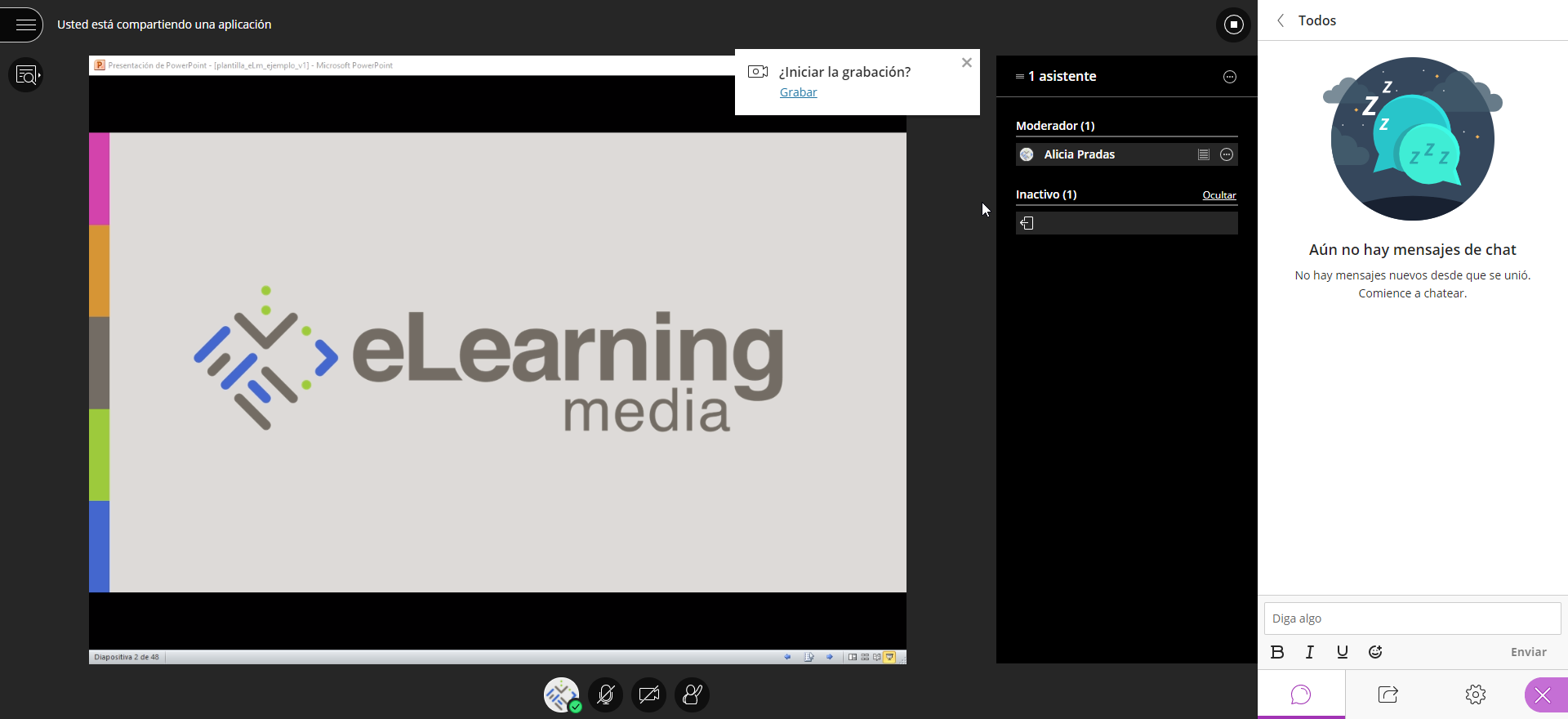
Task: Click the Inactivo (1) heading
Action: click(1046, 194)
